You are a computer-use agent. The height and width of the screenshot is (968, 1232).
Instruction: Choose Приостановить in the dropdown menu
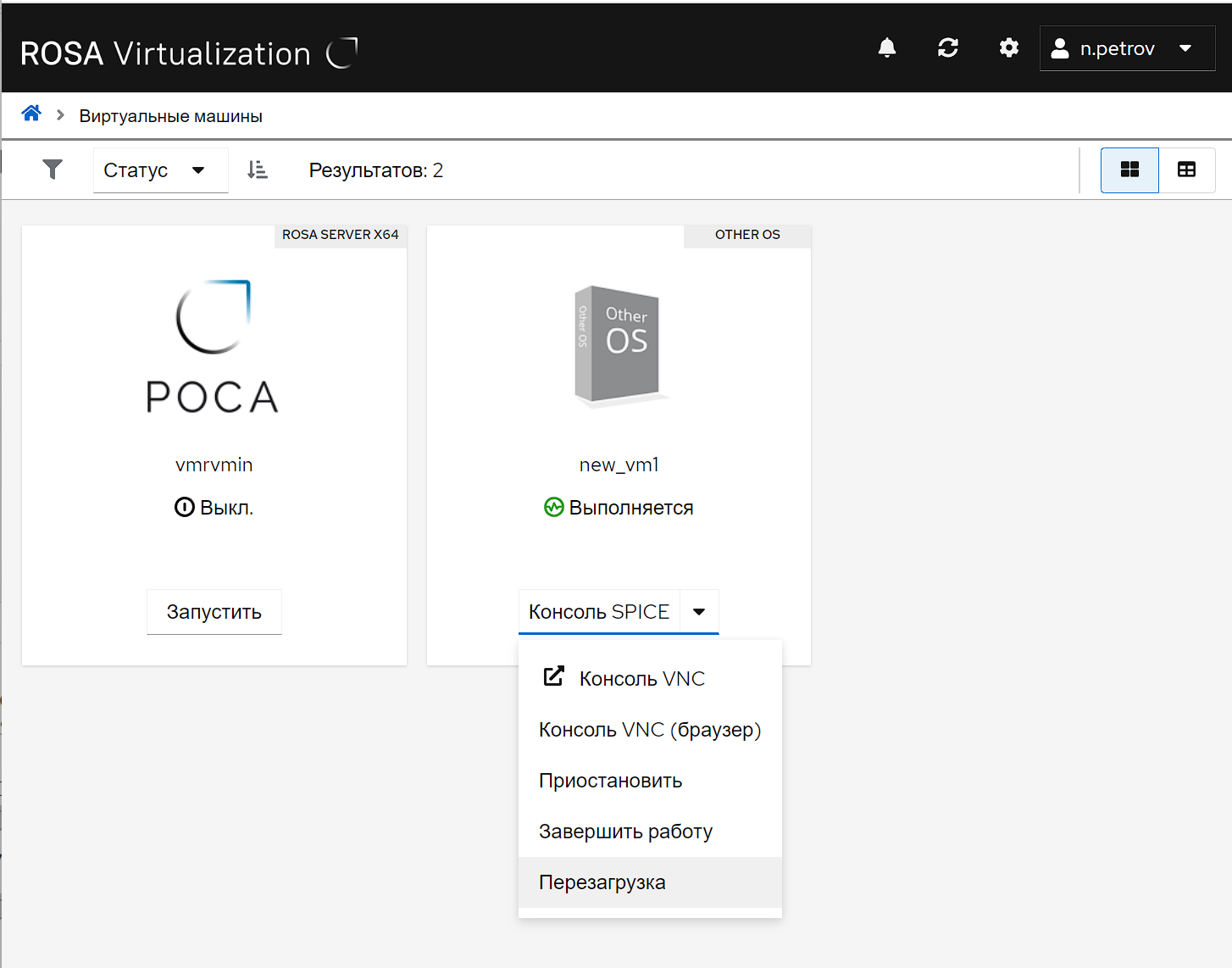[x=610, y=781]
